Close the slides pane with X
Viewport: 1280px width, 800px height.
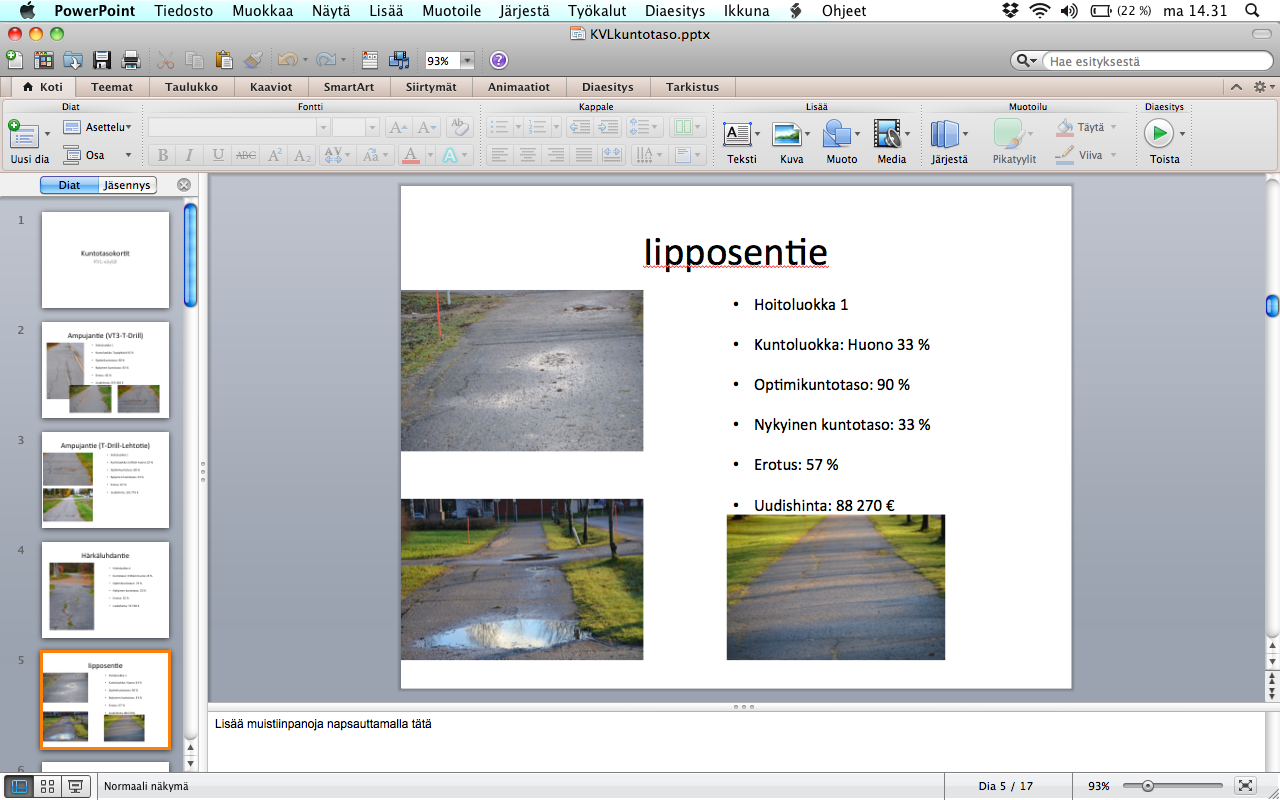tap(184, 185)
